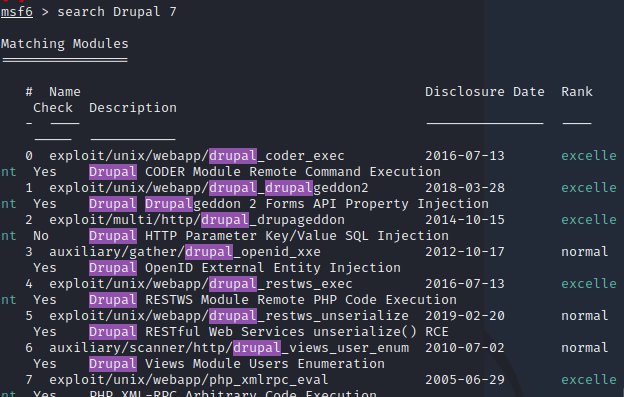Click 'normal' rank of drupal_views_user_enum
The height and width of the screenshot is (397, 624).
(585, 348)
